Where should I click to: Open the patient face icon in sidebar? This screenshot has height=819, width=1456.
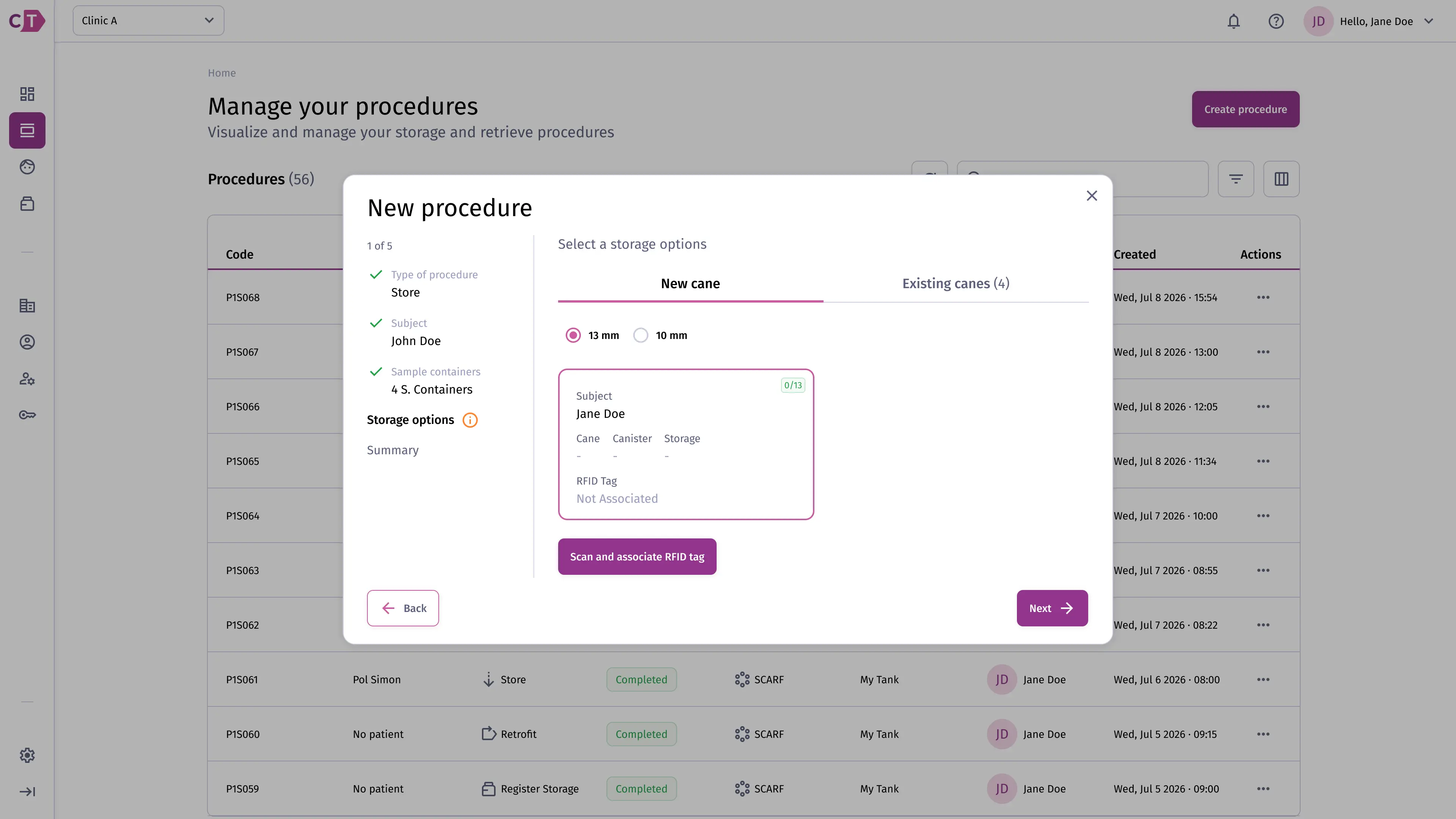[x=27, y=167]
